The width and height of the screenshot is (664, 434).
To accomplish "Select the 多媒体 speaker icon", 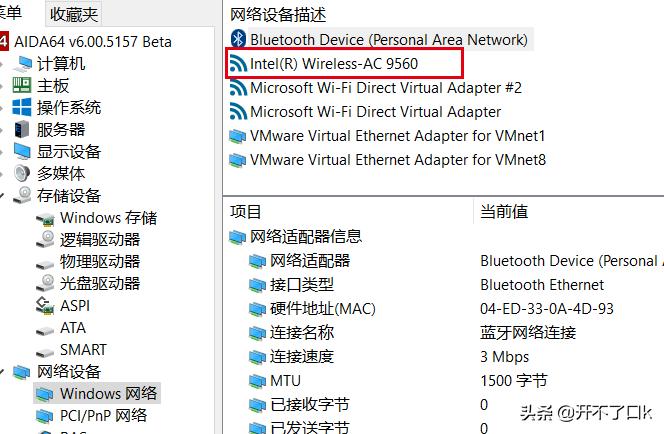I will point(22,174).
